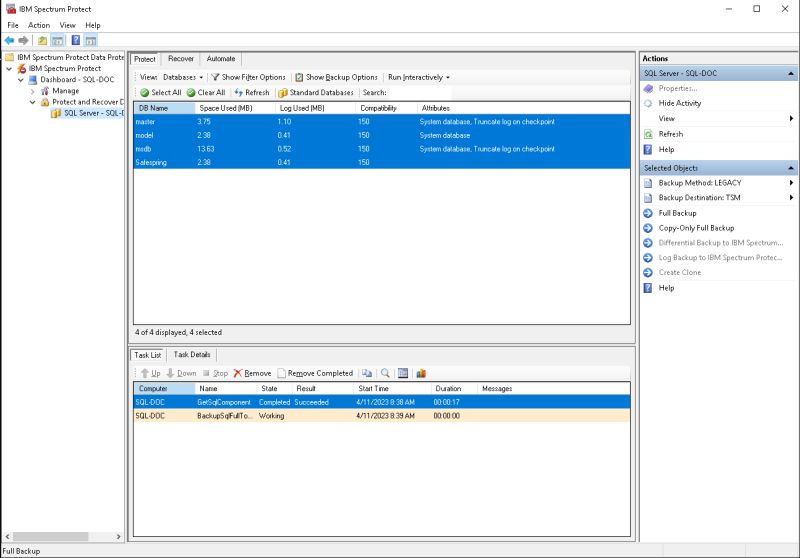Toggle Show Backup Options
The width and height of the screenshot is (800, 558).
point(336,78)
